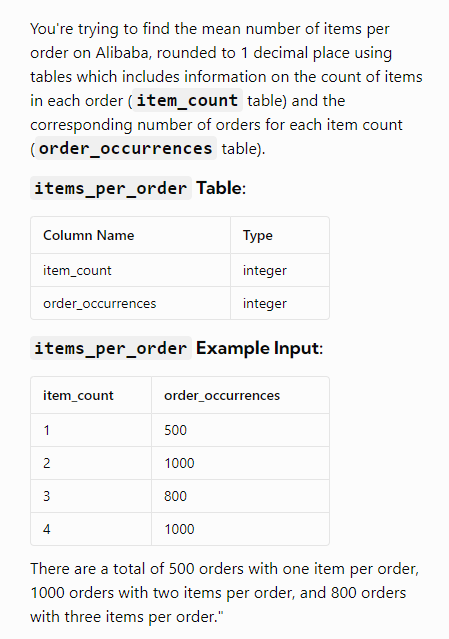This screenshot has width=449, height=639.
Task: Click integer type beside item_count
Action: pos(265,271)
